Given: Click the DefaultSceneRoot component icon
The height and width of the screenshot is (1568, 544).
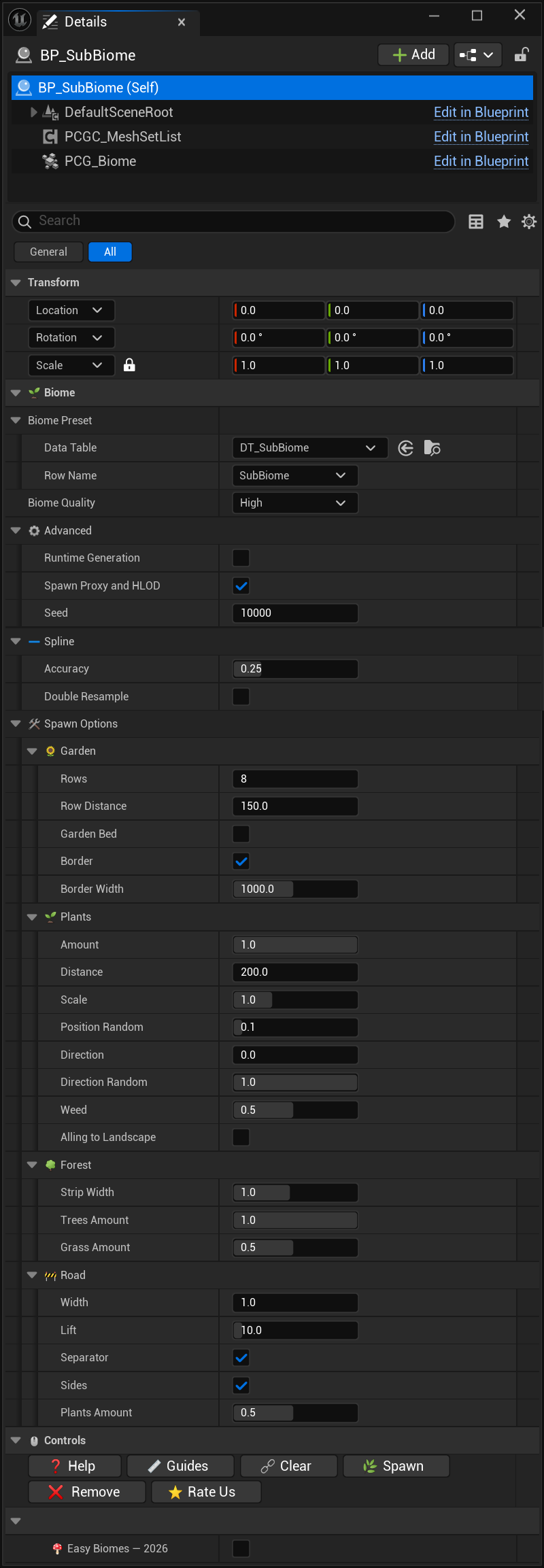Looking at the screenshot, I should 50,112.
